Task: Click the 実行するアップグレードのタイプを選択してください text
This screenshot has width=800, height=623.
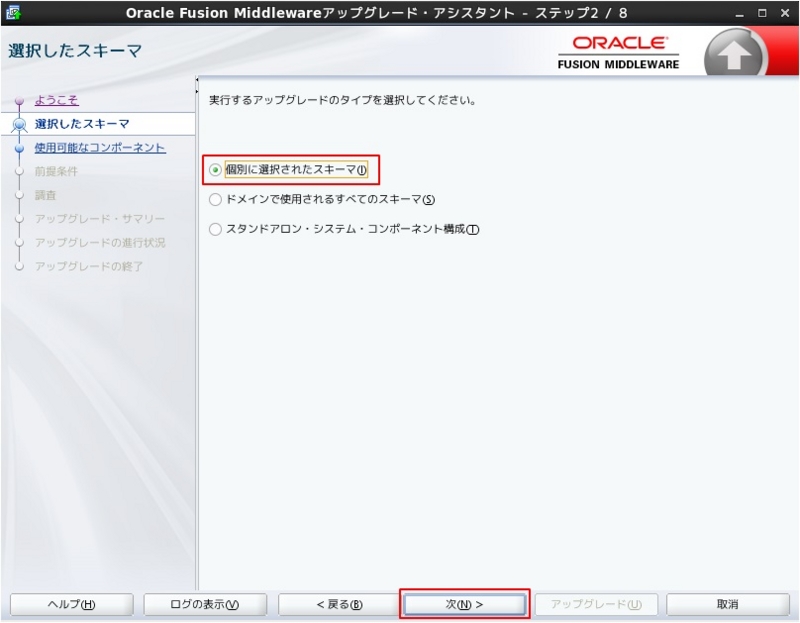Action: pos(342,100)
